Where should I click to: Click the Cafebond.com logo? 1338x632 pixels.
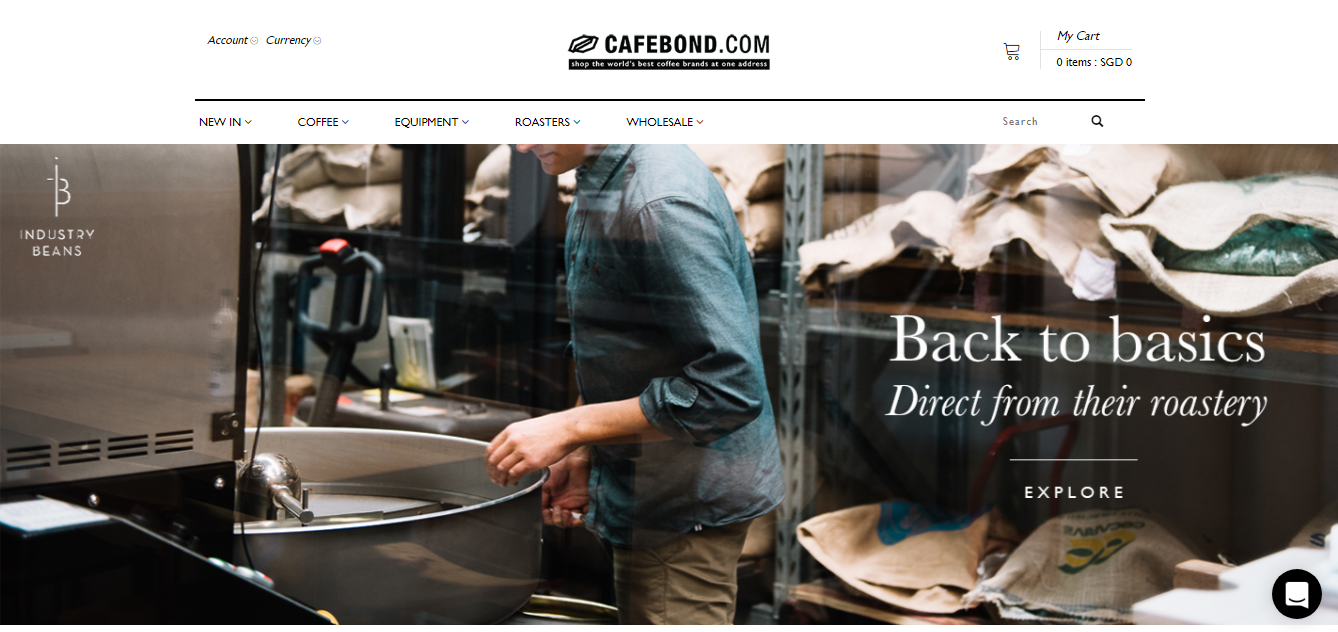(669, 52)
